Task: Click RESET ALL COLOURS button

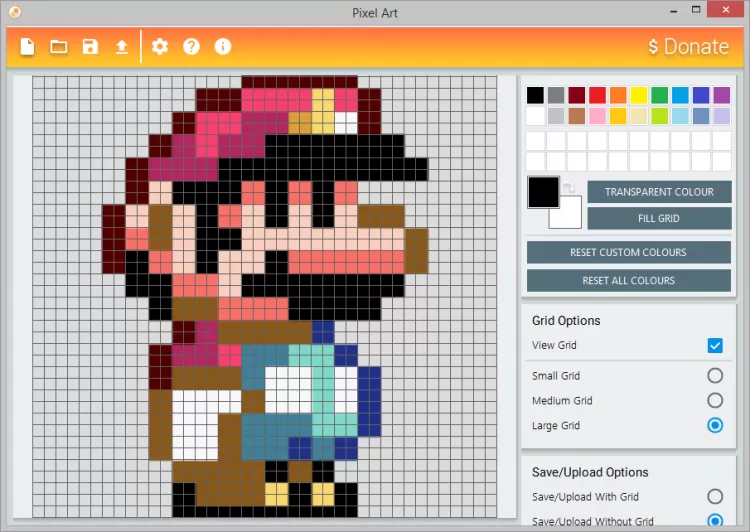Action: coord(629,280)
